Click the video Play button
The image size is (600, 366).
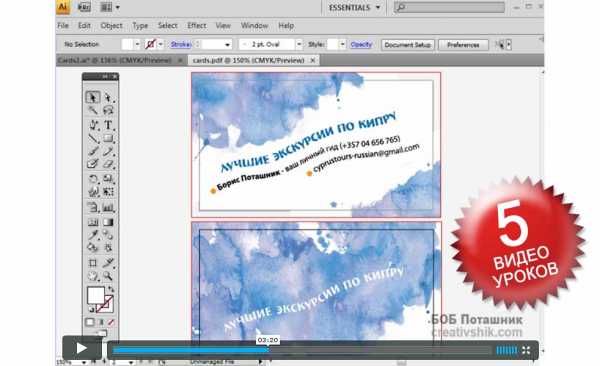tap(82, 348)
